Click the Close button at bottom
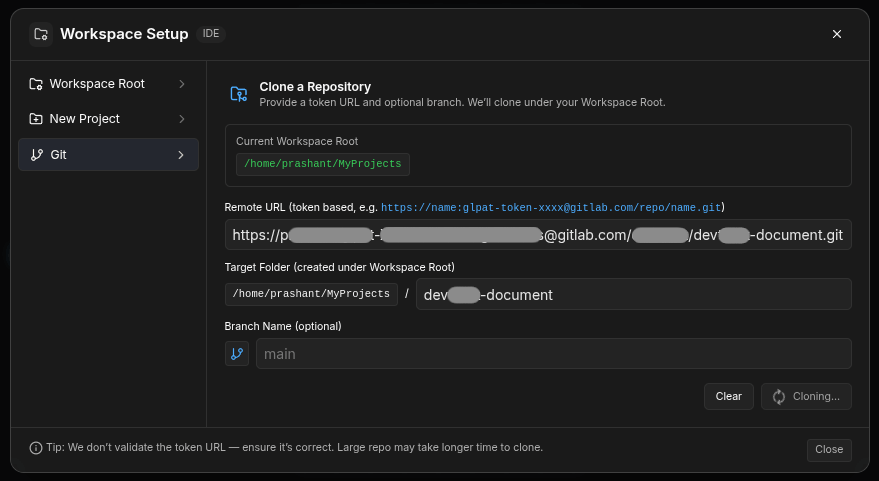Image resolution: width=879 pixels, height=481 pixels. point(829,450)
